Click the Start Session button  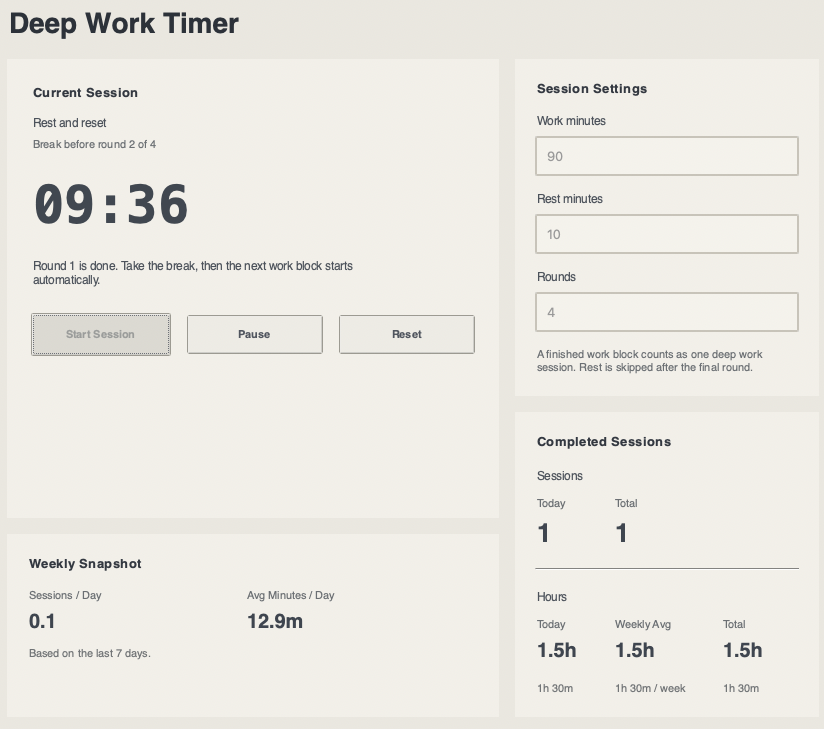click(x=100, y=334)
